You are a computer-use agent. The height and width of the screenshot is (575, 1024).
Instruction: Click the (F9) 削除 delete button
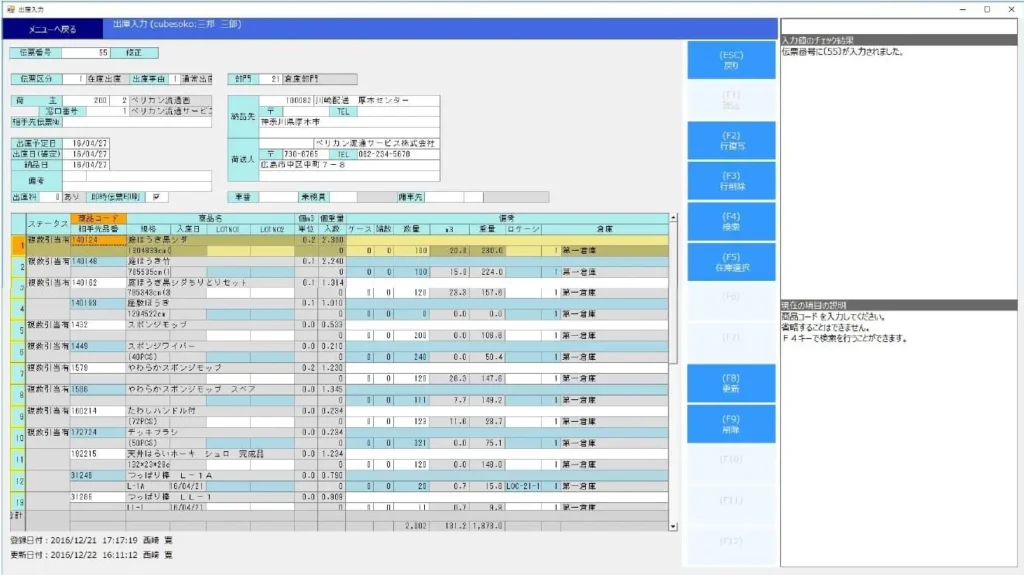731,424
